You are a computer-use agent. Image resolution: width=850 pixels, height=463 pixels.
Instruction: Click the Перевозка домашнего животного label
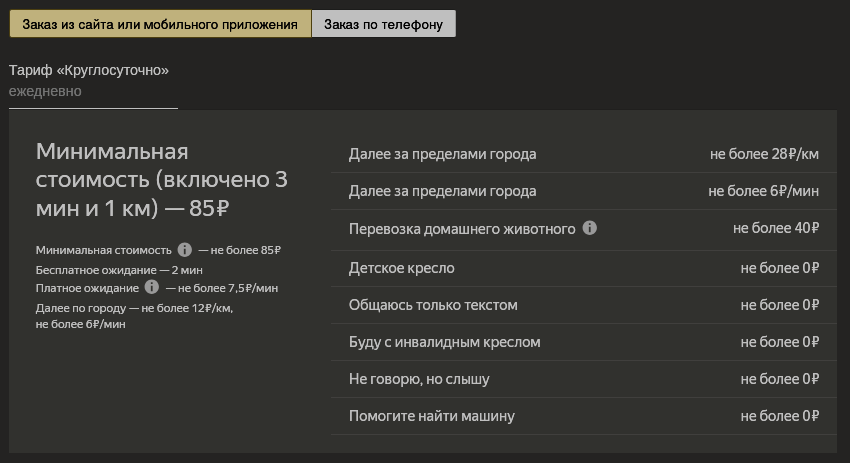tap(462, 228)
